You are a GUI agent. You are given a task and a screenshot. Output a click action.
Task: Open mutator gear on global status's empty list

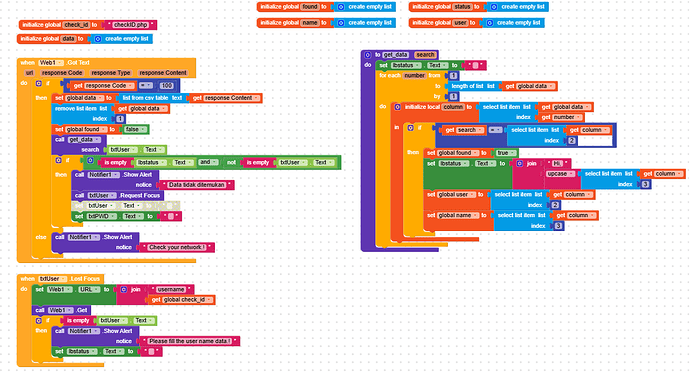point(494,7)
